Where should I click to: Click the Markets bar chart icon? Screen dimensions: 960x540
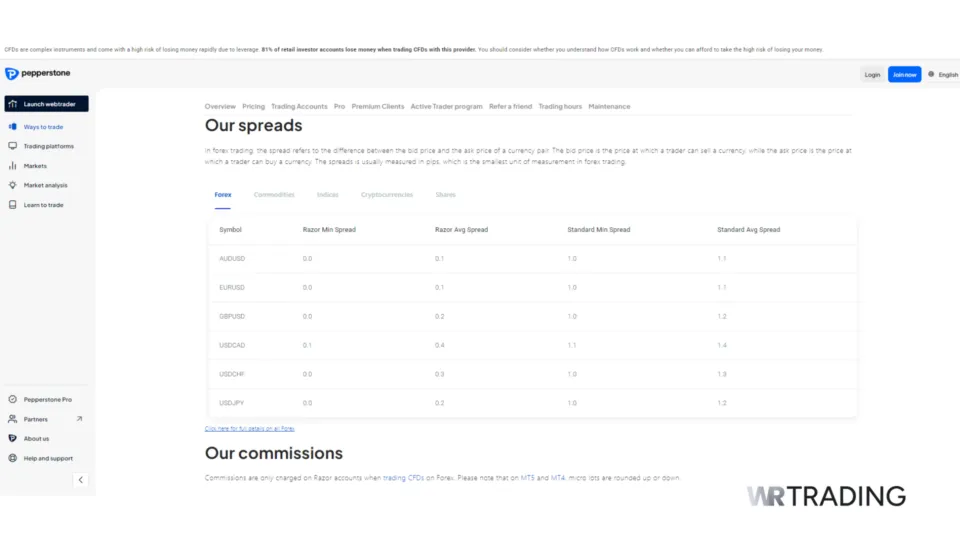point(12,166)
